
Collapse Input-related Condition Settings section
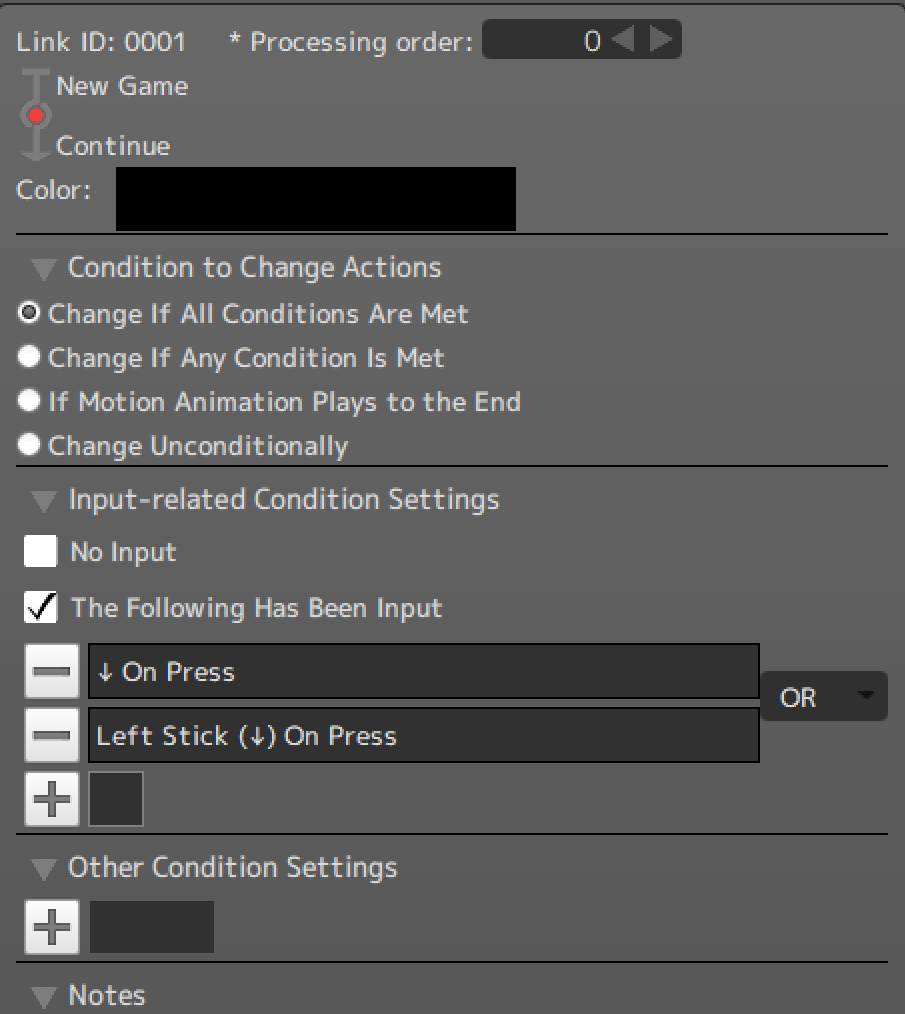(x=43, y=500)
